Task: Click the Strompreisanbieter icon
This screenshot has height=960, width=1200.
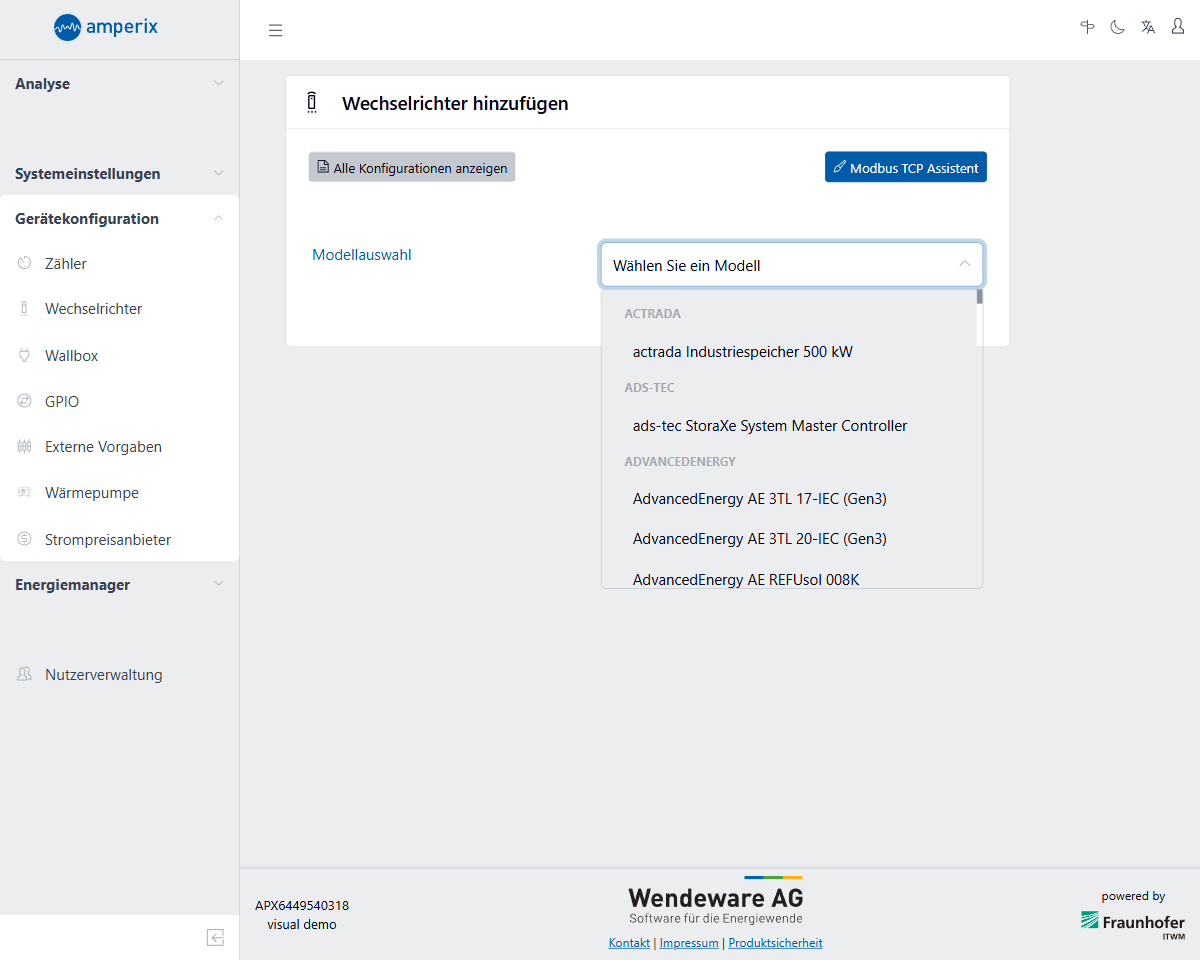Action: coord(25,540)
